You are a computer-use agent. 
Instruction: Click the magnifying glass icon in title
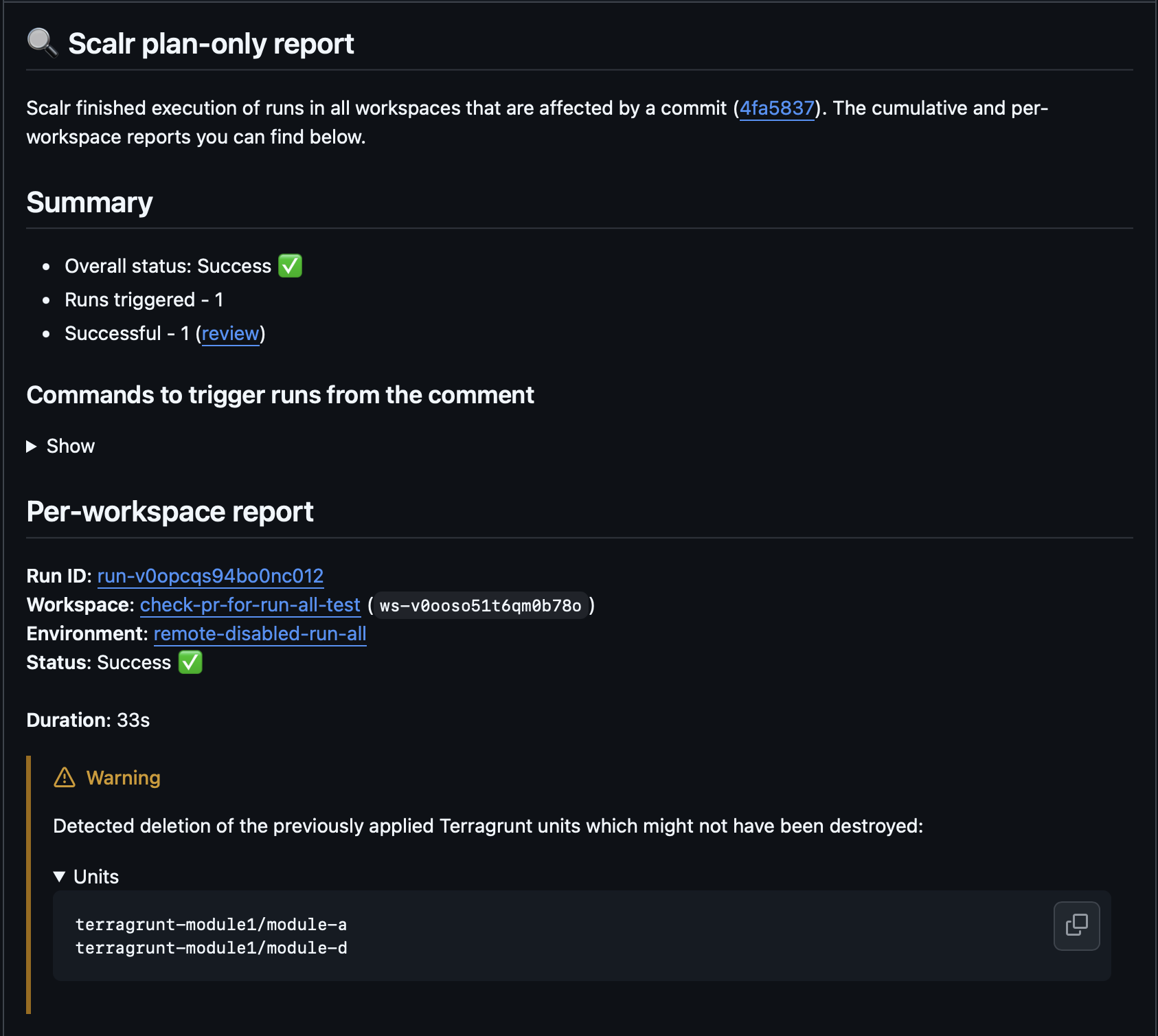point(42,43)
